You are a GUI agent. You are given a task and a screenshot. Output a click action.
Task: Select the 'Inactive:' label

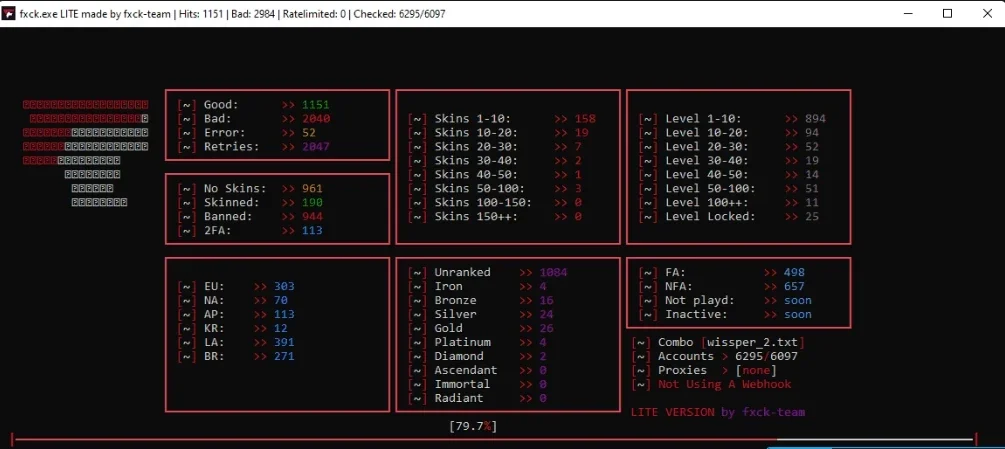[x=697, y=314]
